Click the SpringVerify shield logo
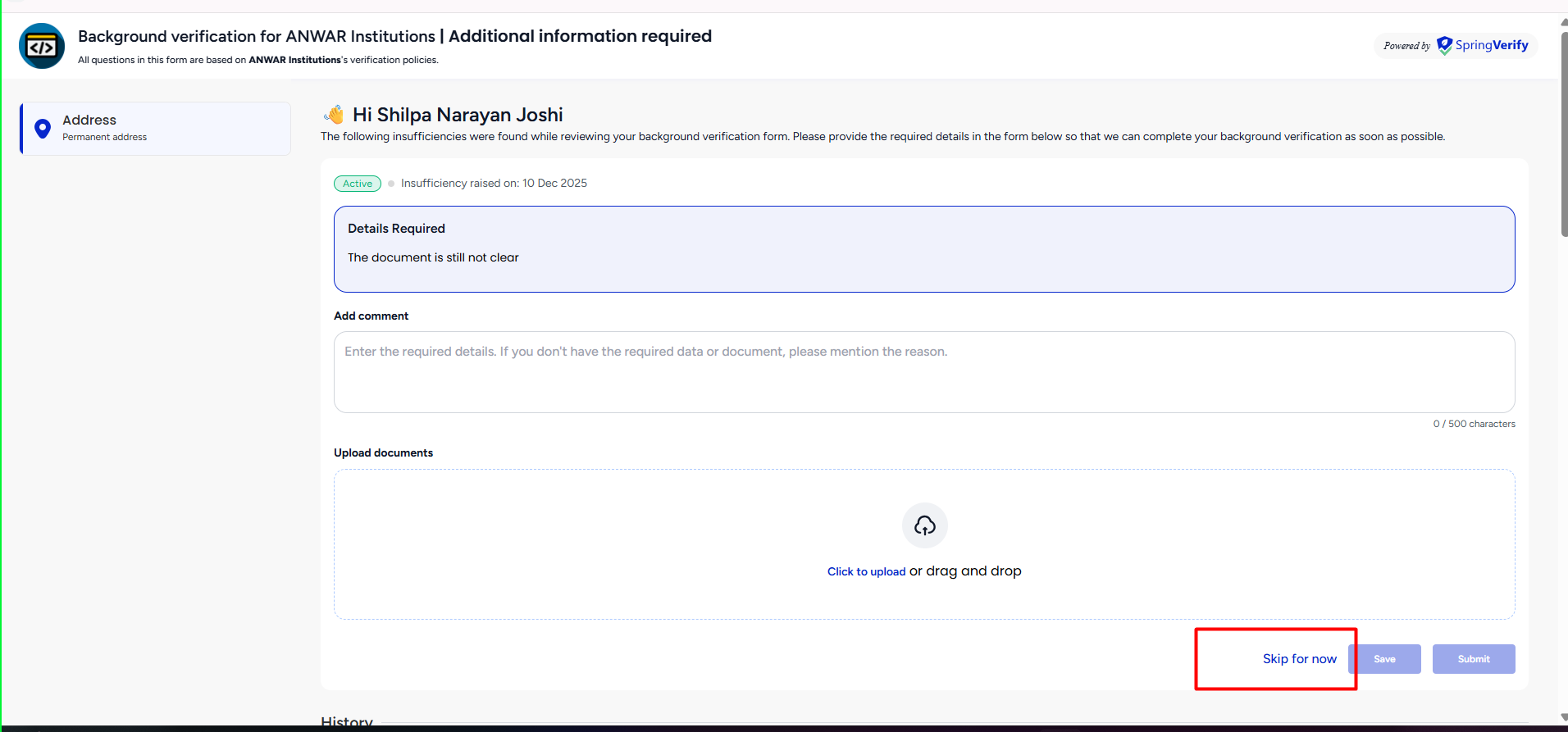Screen dimensions: 1568x732 click(1444, 46)
